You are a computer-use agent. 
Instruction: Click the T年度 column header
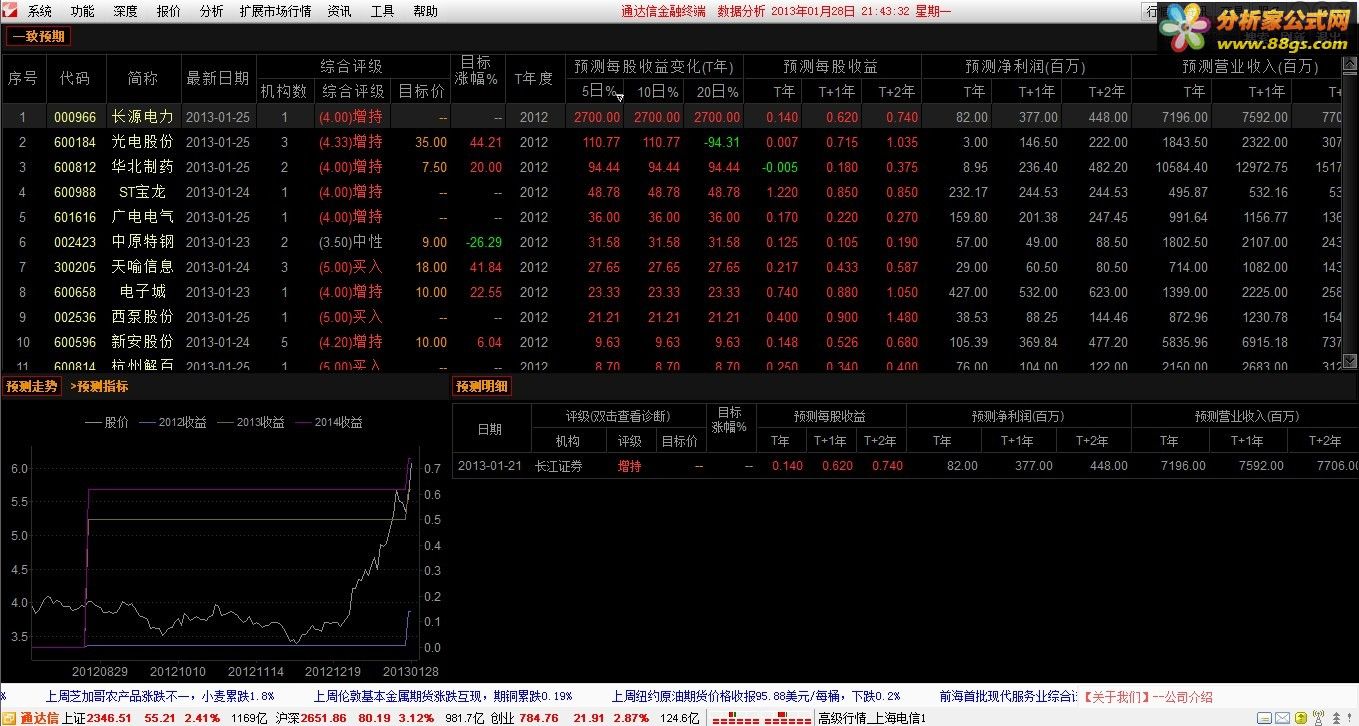(534, 78)
